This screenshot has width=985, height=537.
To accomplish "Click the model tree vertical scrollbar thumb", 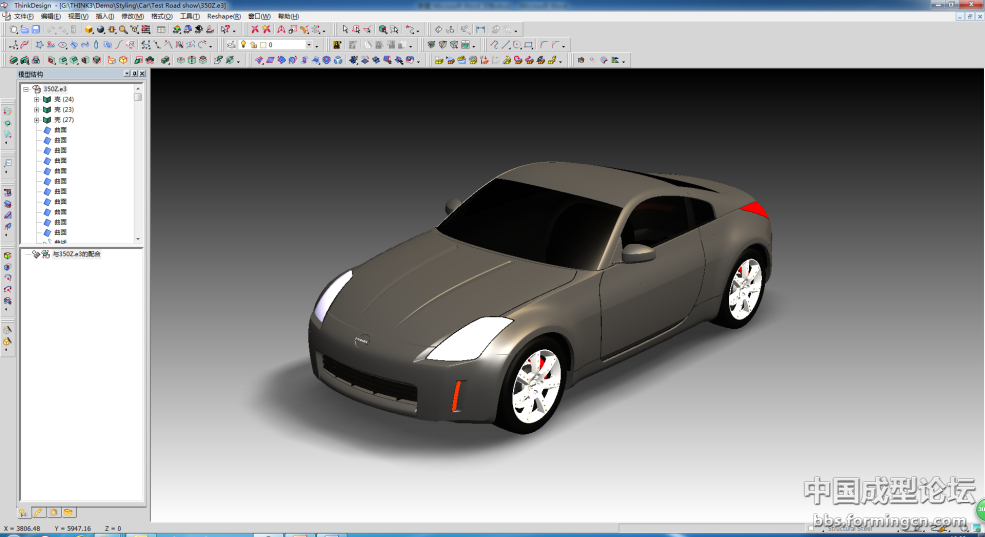I will point(138,98).
